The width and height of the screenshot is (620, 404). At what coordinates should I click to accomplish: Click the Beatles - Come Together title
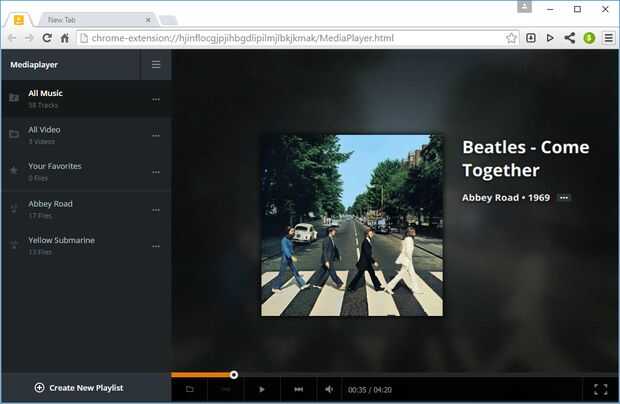[525, 159]
